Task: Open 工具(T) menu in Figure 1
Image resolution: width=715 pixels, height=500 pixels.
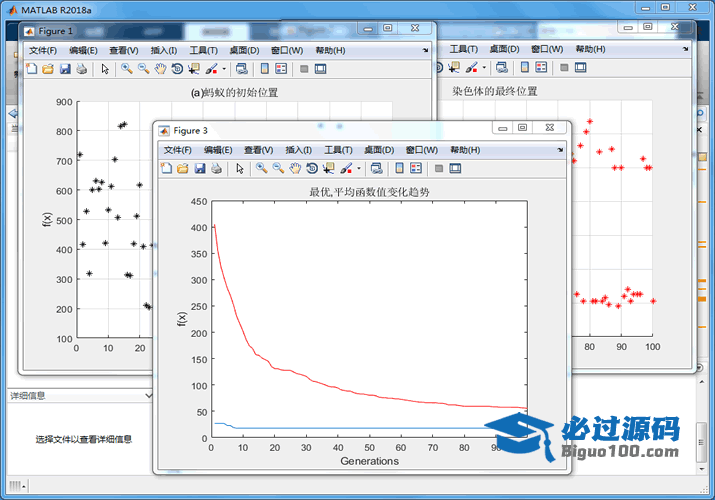Action: click(204, 50)
